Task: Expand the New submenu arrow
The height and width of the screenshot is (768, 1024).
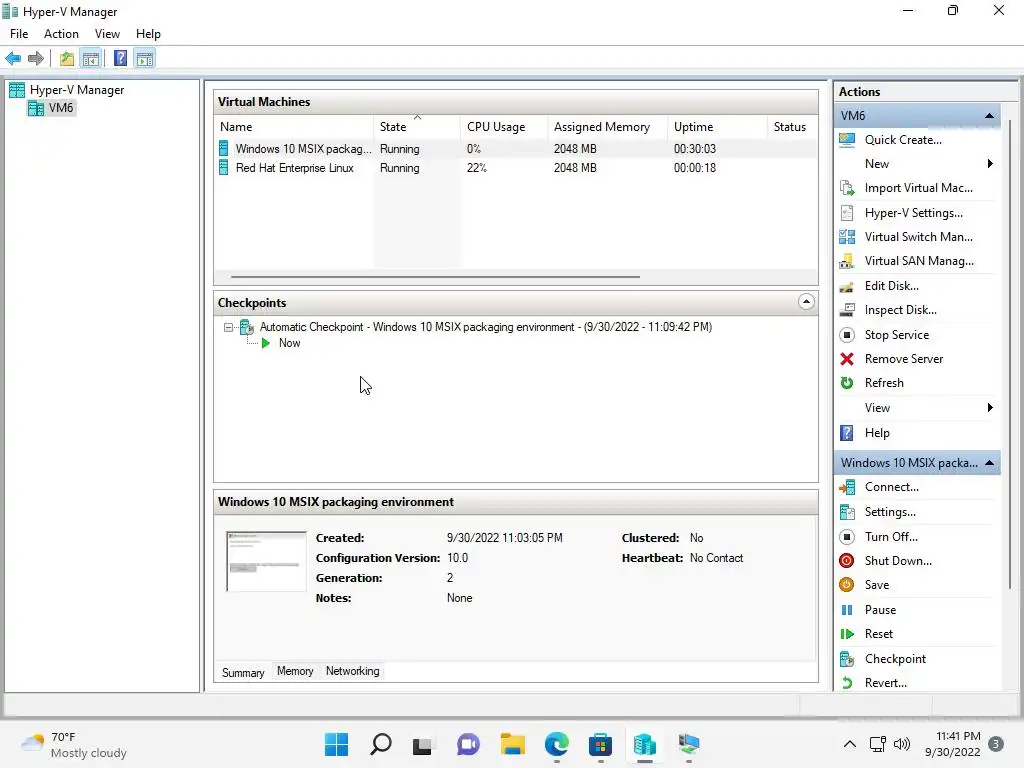Action: tap(990, 164)
